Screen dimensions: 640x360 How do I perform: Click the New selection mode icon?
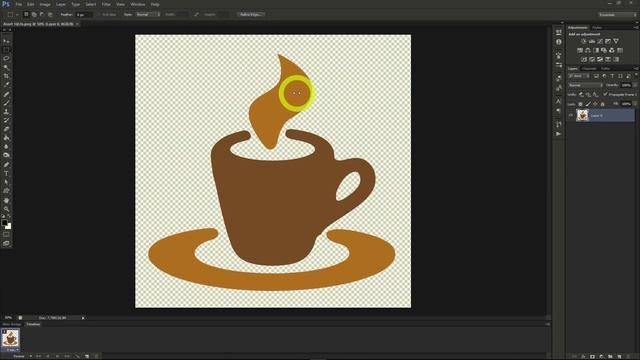[x=26, y=14]
